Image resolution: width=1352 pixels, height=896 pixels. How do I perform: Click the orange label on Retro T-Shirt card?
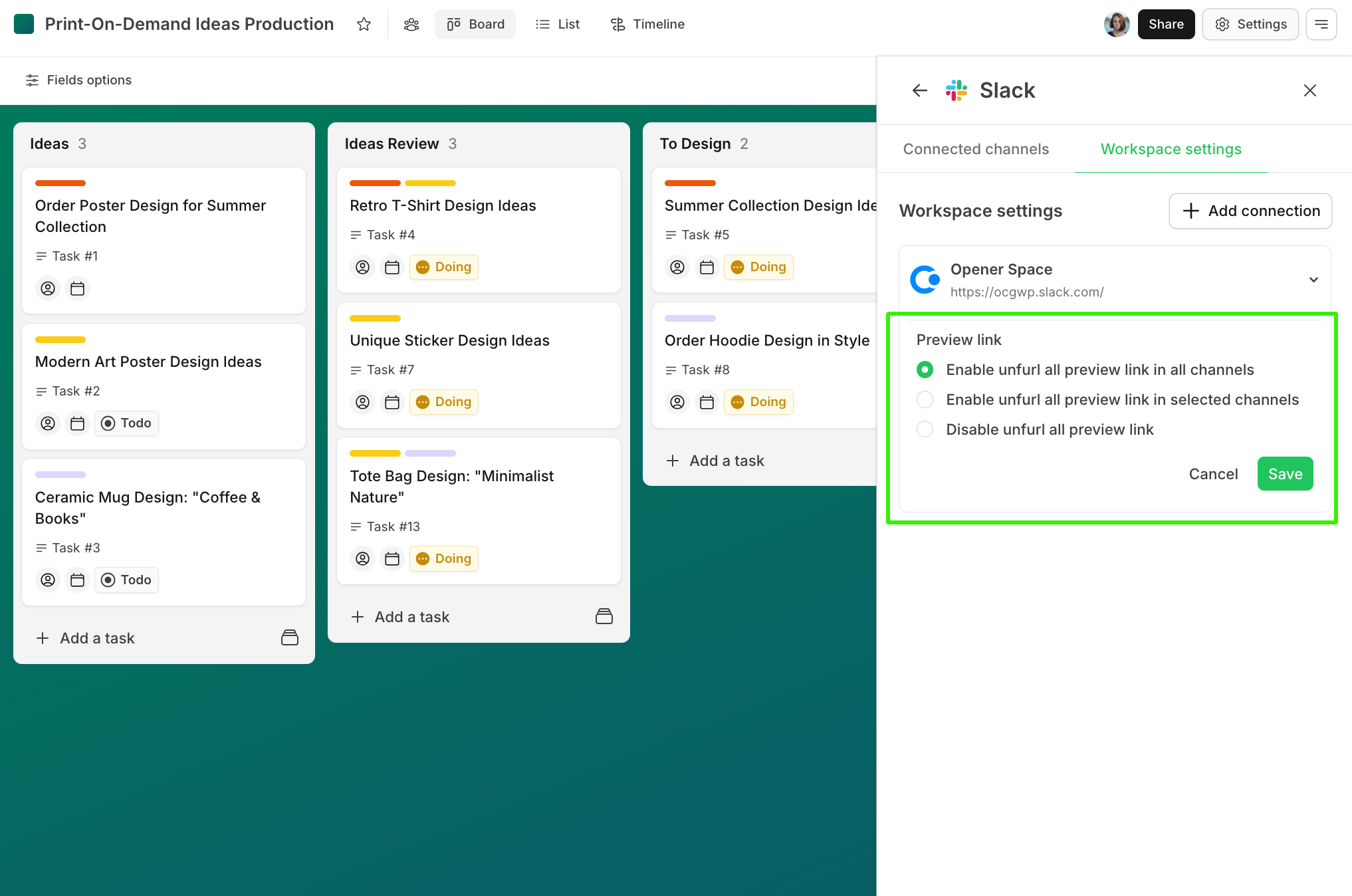375,183
